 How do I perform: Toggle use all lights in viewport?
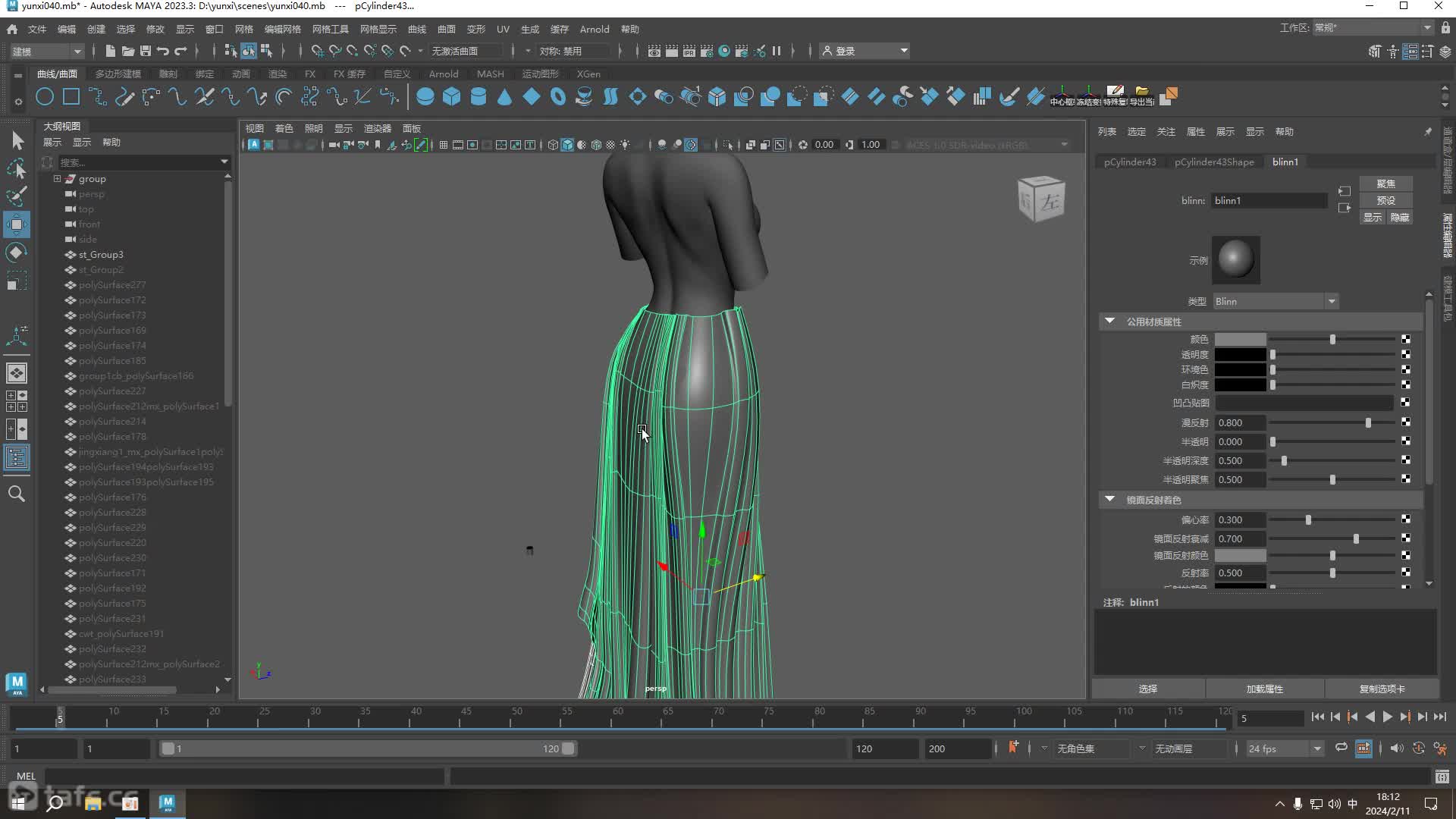(625, 145)
